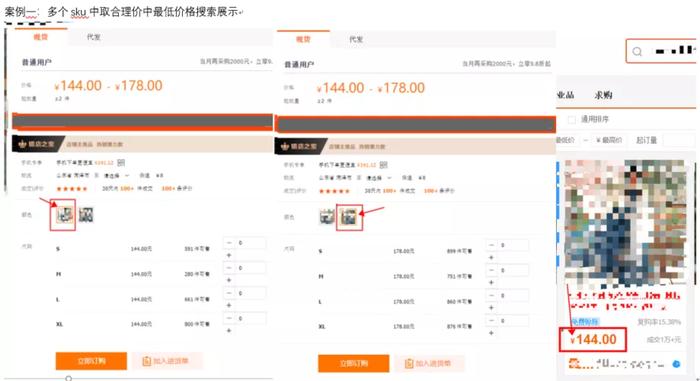700x381 pixels.
Task: Open the QR code icon in middle panel
Action: 383,165
